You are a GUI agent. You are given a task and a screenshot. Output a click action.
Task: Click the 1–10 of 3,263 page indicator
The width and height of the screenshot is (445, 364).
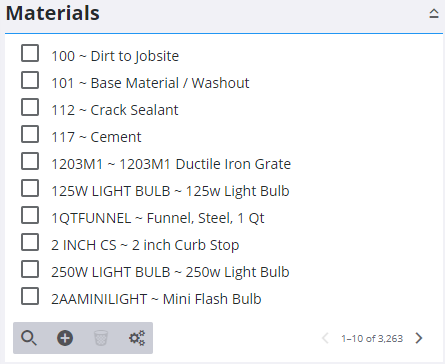[x=372, y=338]
